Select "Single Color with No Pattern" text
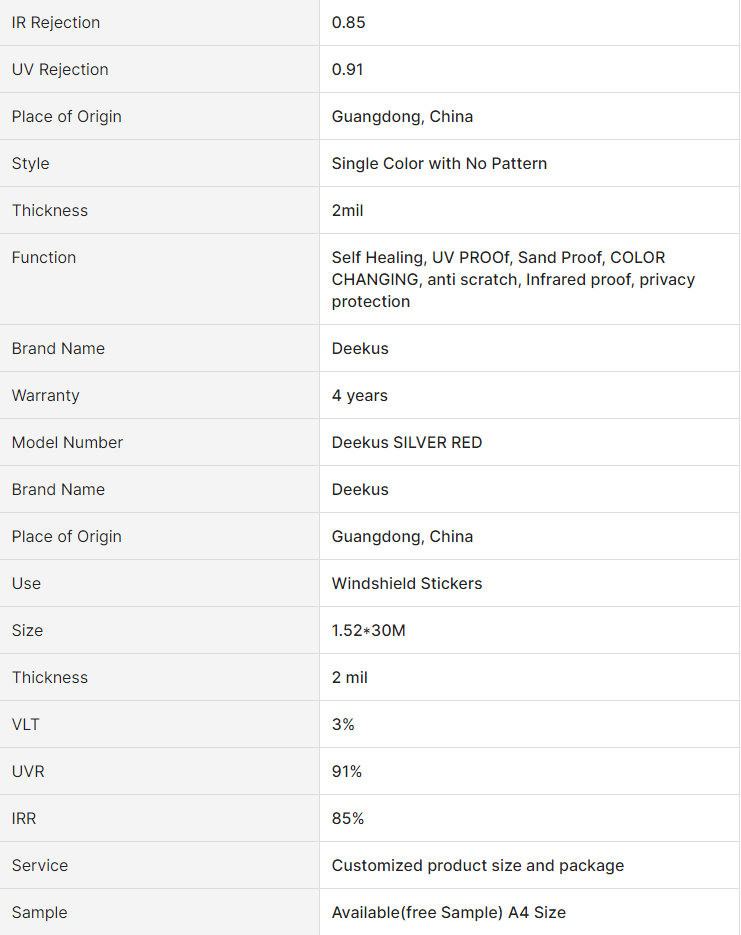The height and width of the screenshot is (935, 741). click(x=439, y=163)
